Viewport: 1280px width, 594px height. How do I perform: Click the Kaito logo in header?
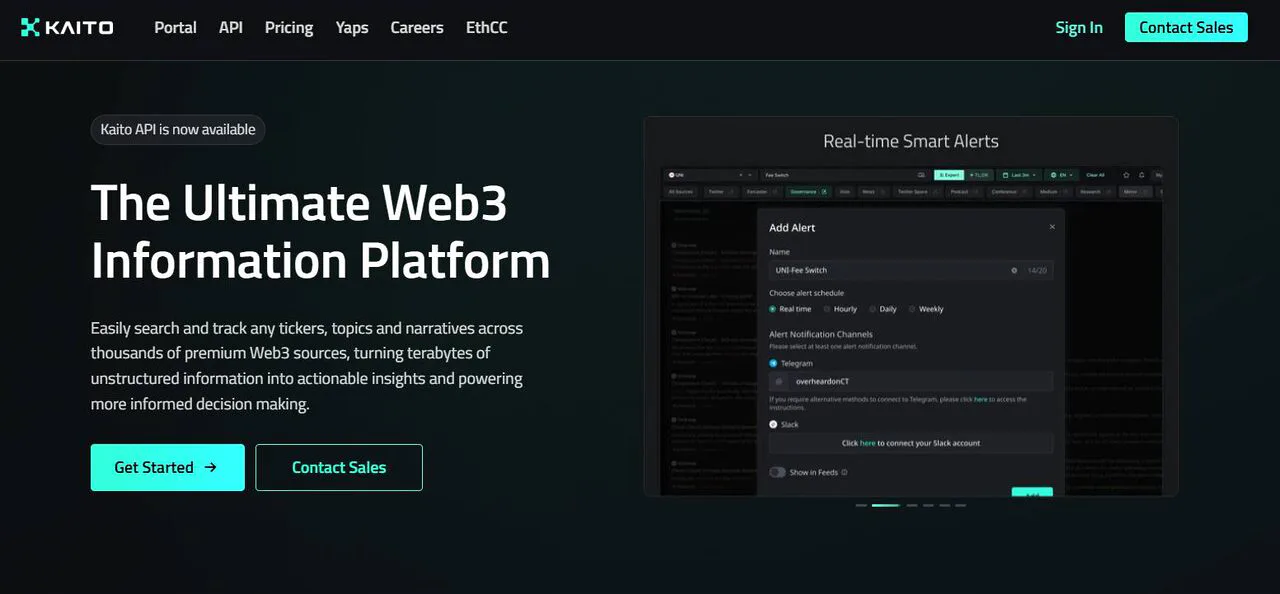(67, 27)
